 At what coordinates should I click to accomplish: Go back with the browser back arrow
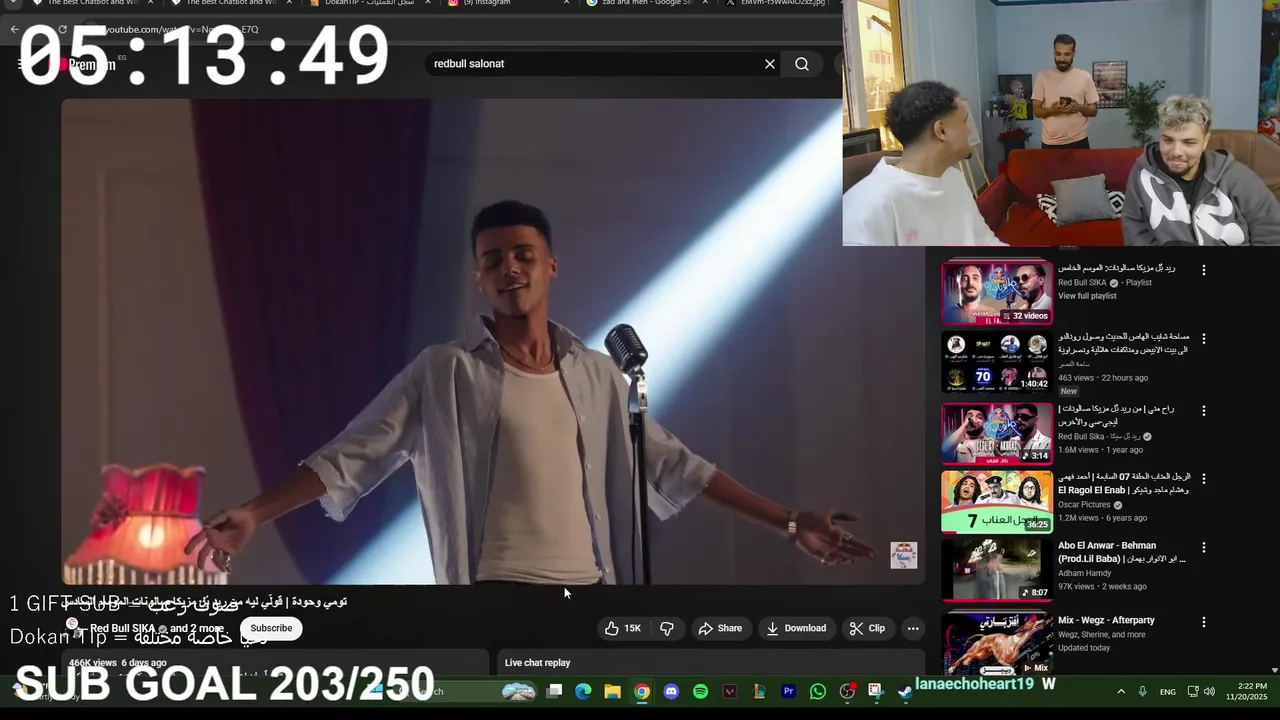click(14, 30)
